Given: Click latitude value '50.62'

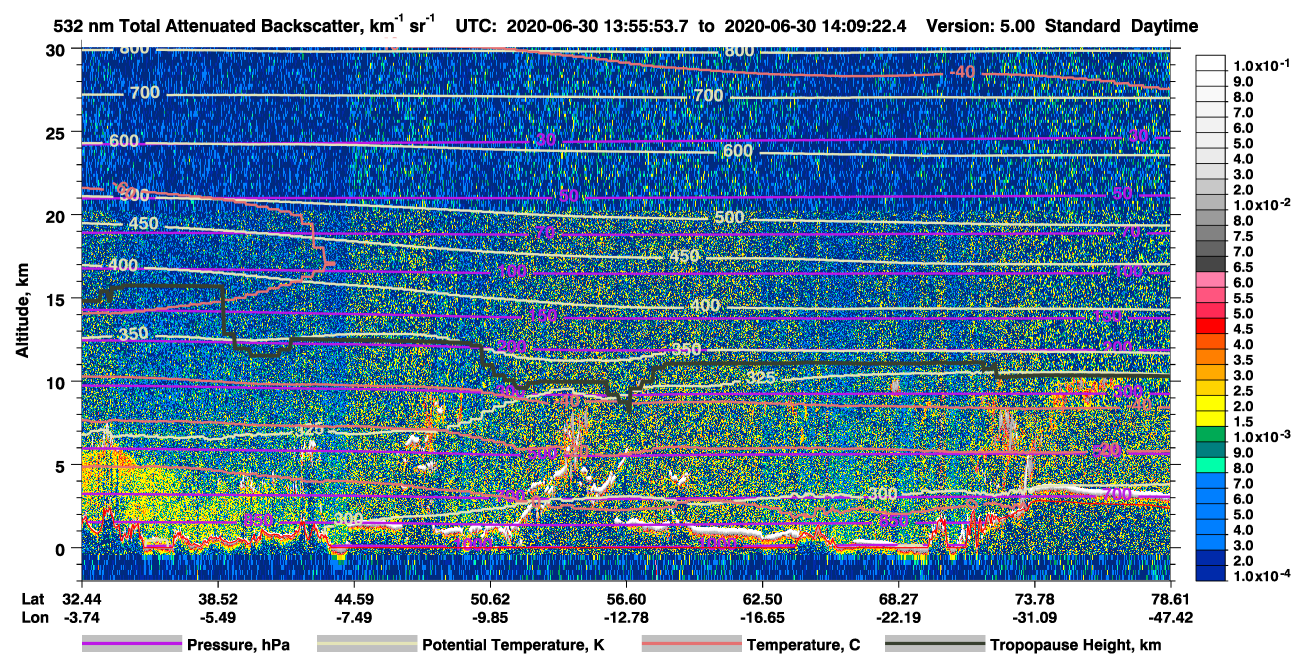Looking at the screenshot, I should (x=489, y=599).
